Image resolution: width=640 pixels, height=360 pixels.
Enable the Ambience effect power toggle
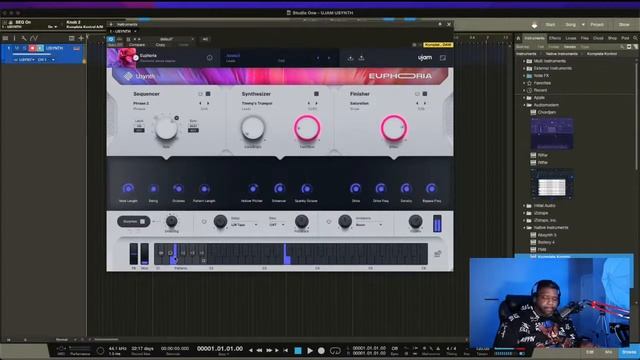329,222
